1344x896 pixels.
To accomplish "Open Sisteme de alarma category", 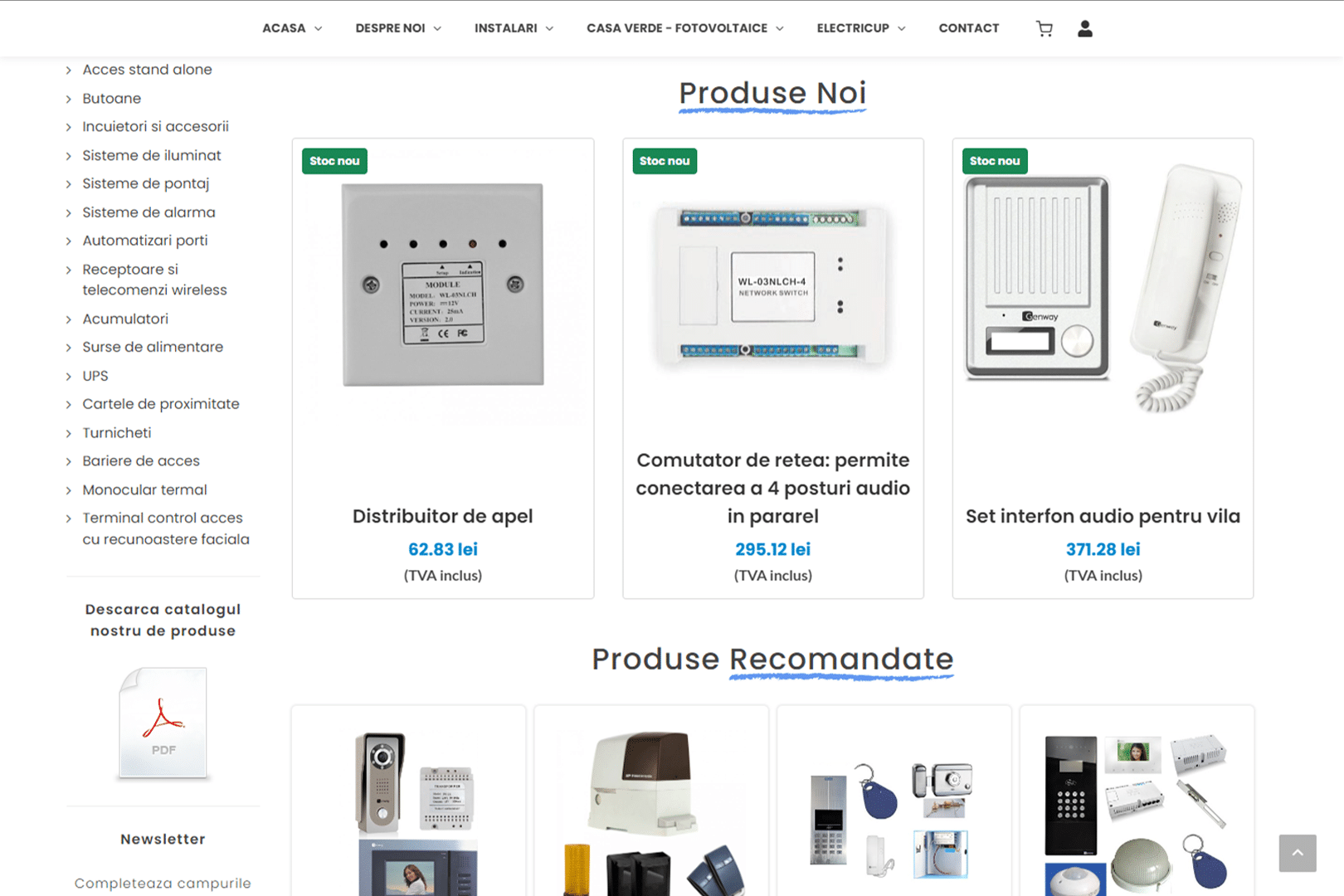I will click(149, 212).
